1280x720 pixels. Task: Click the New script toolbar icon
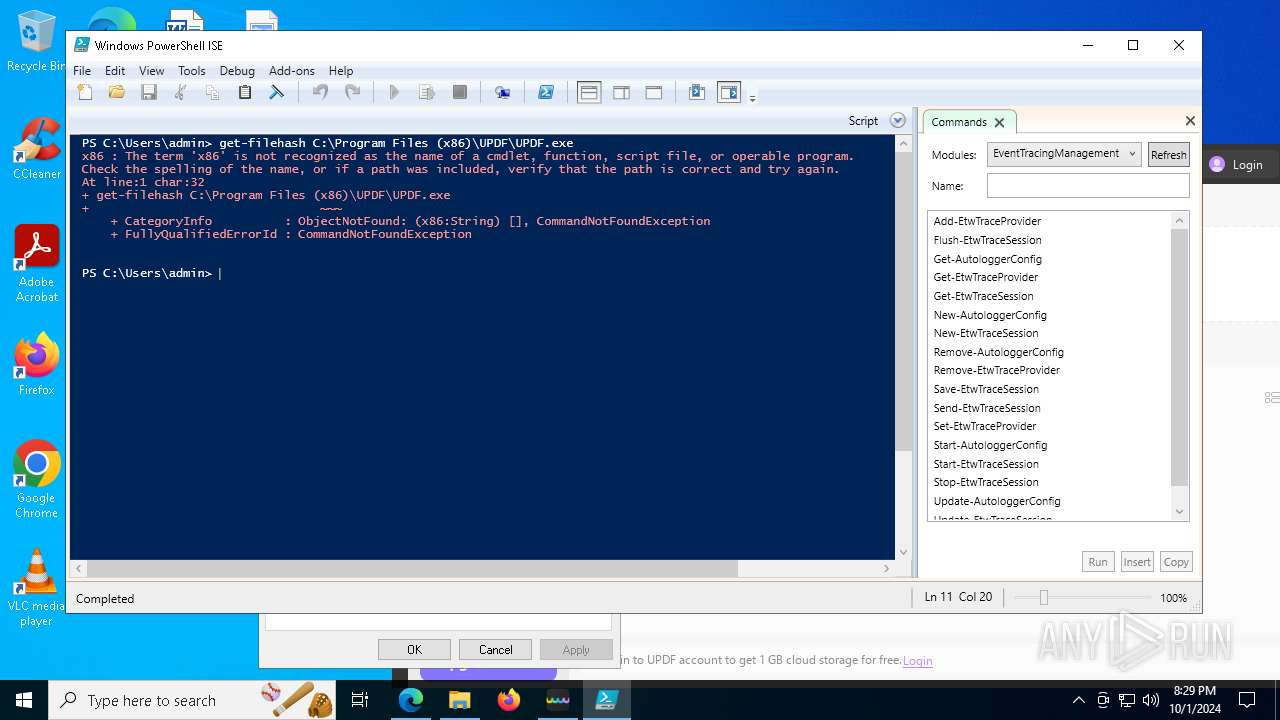[x=85, y=92]
